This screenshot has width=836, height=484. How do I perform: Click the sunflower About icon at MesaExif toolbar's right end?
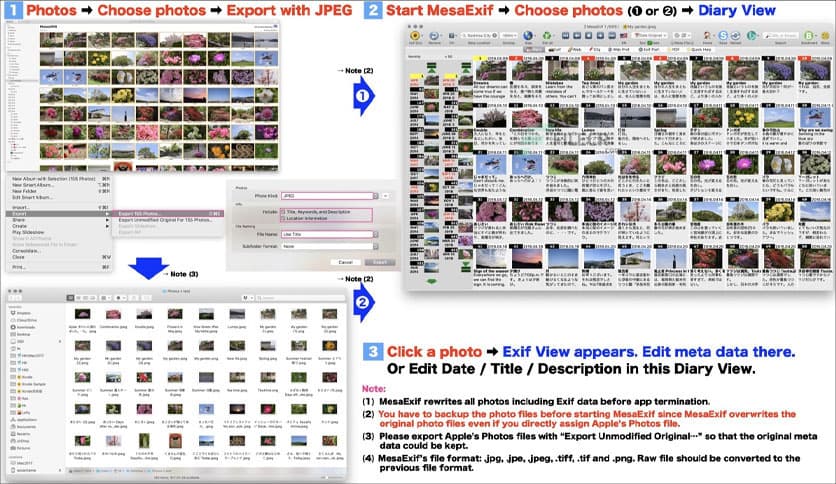pos(825,35)
